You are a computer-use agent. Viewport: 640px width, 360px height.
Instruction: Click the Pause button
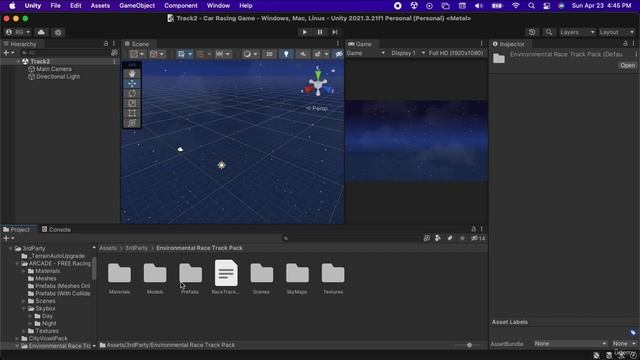(320, 32)
